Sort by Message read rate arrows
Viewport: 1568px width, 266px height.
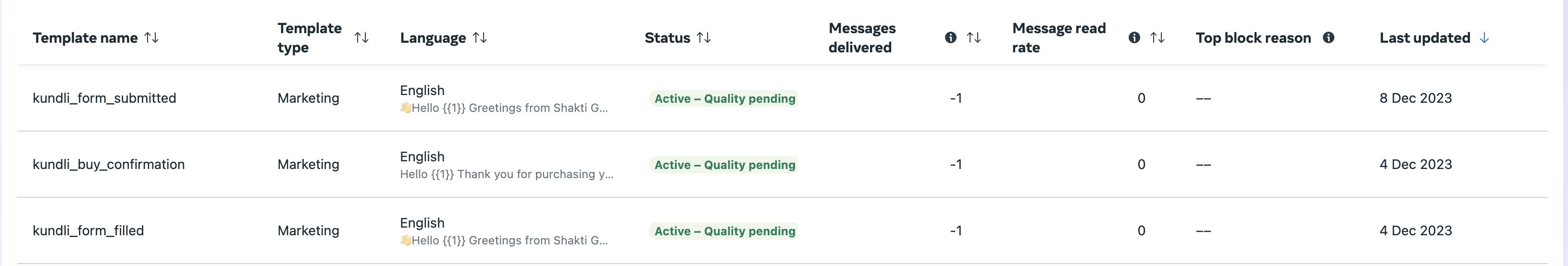click(x=1158, y=38)
